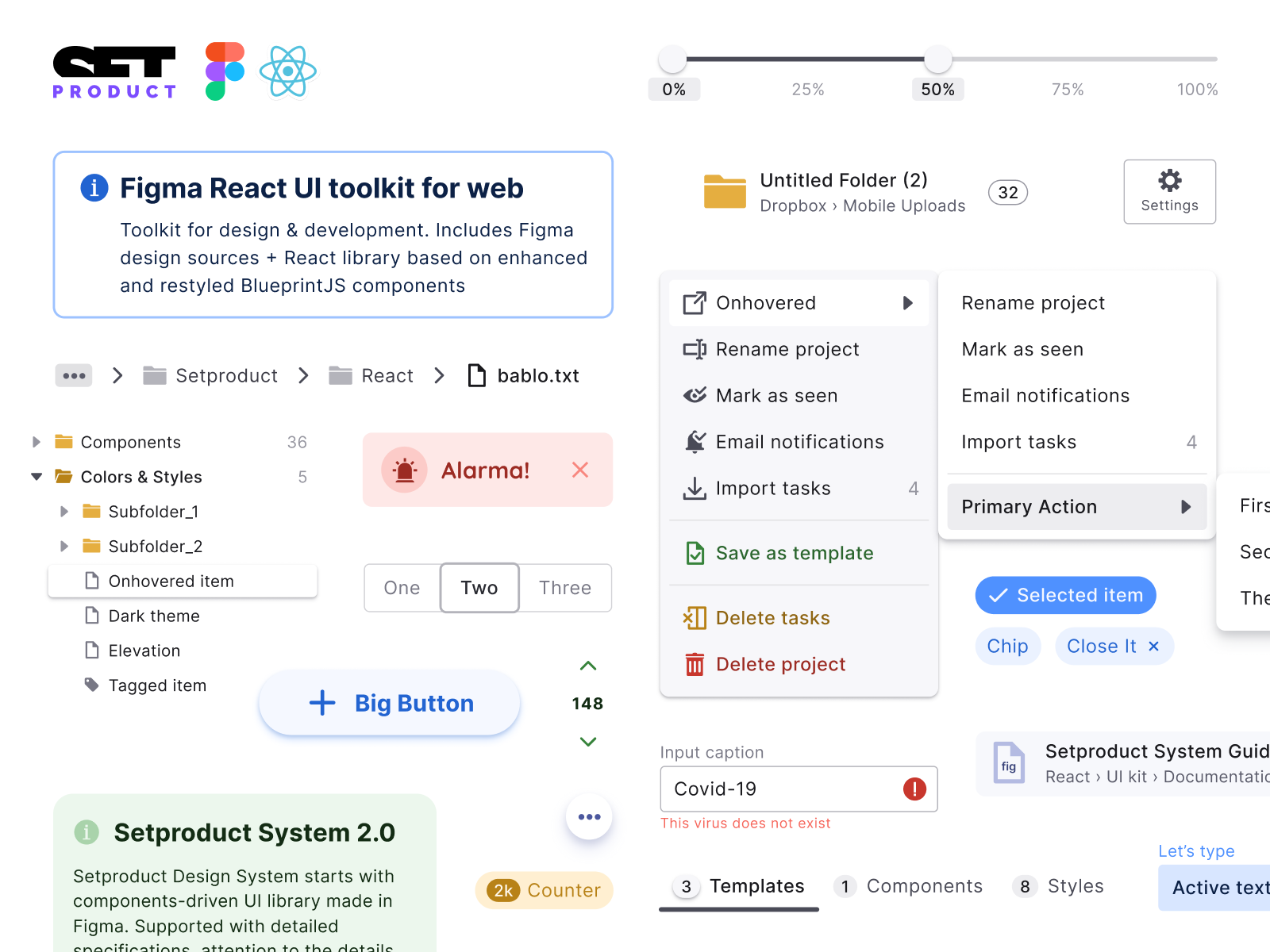
Task: Click the download icon for Import tasks
Action: 695,489
